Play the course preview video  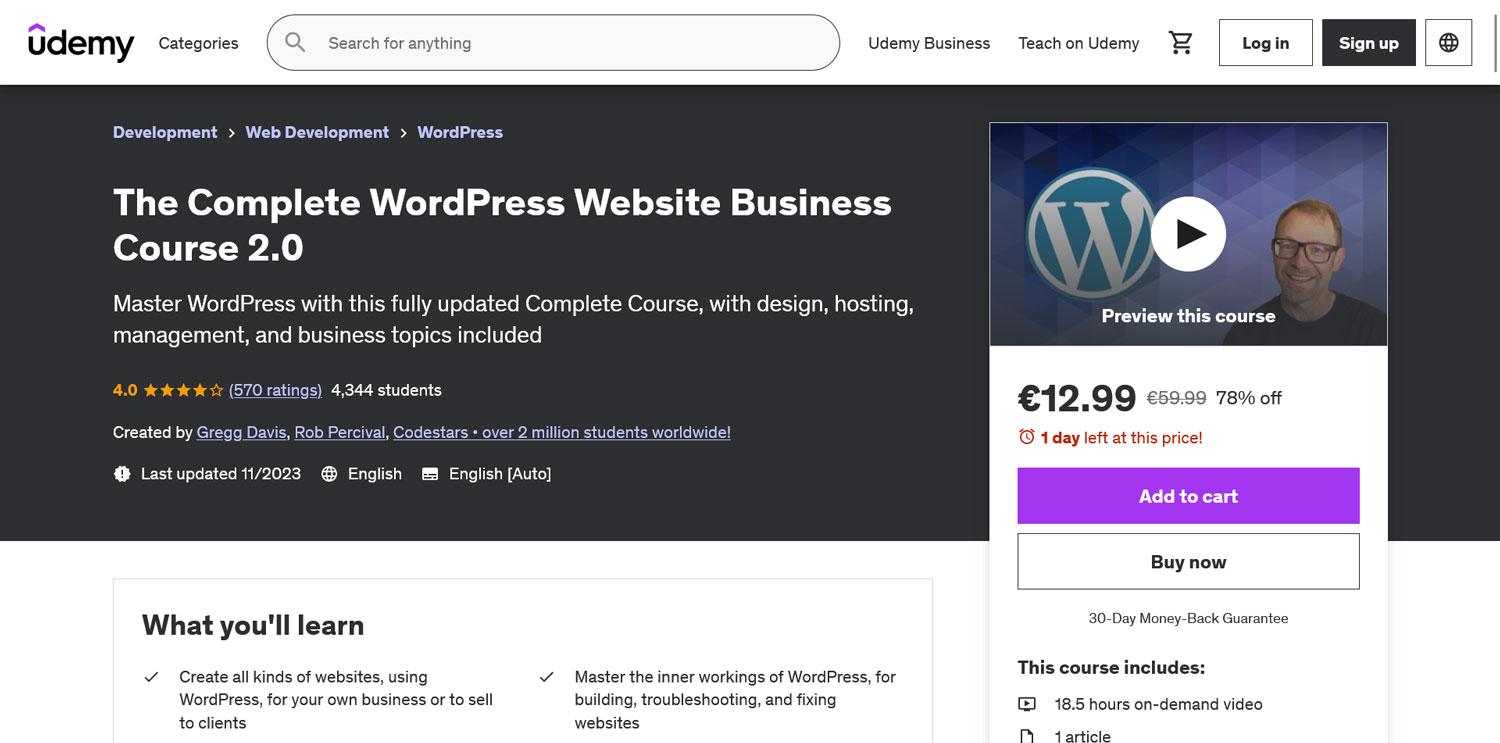click(x=1188, y=234)
